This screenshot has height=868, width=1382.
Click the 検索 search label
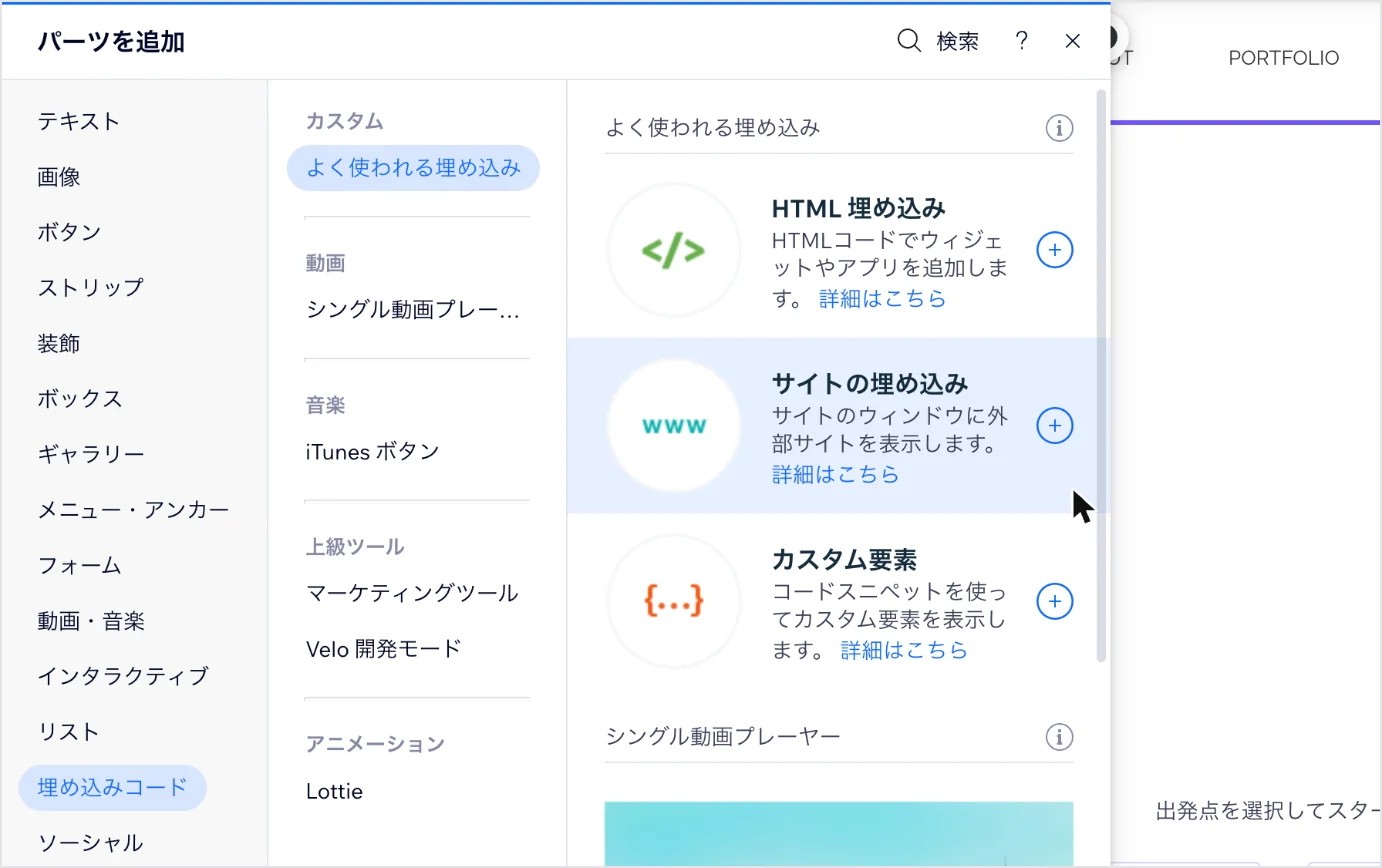(x=958, y=41)
